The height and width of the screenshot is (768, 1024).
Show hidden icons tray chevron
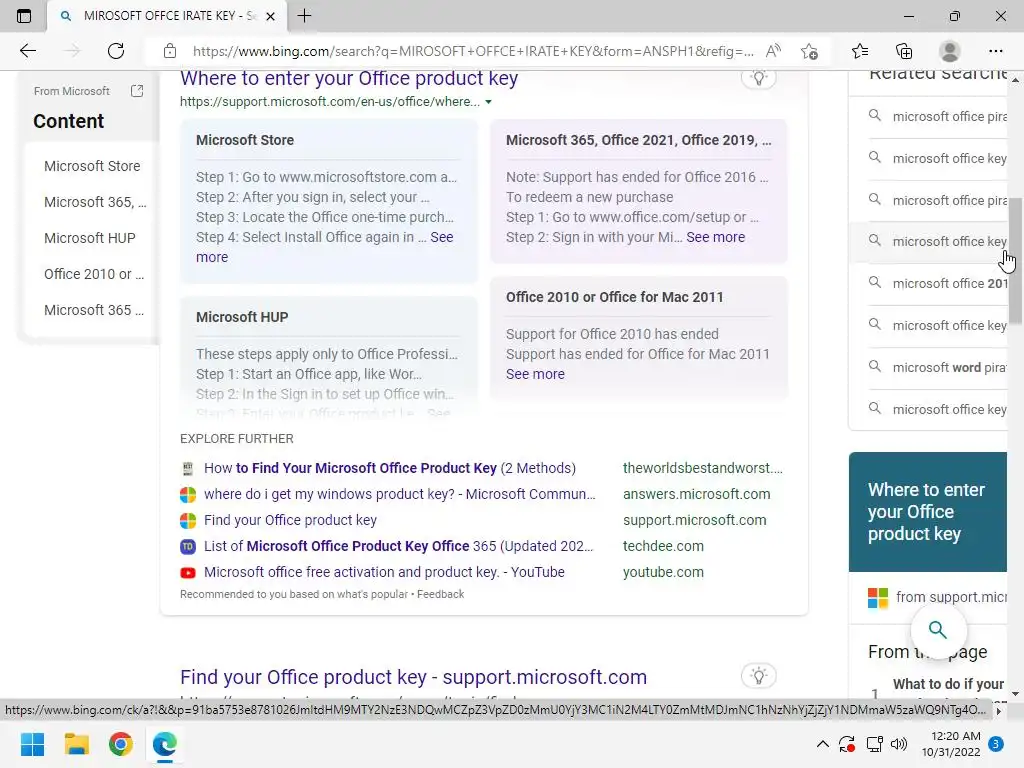pos(823,744)
